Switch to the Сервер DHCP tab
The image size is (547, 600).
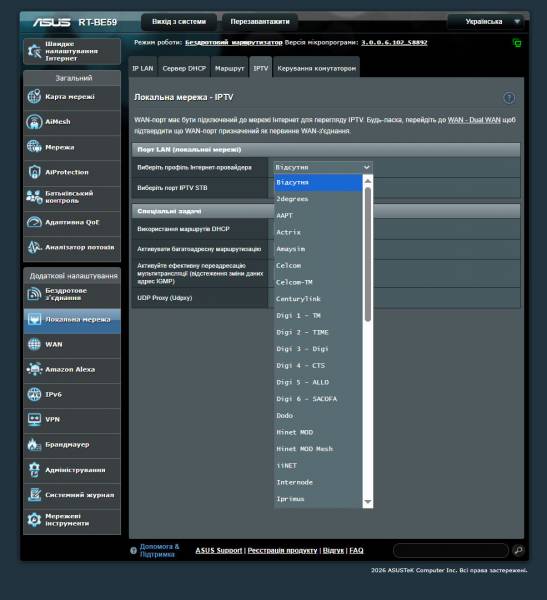(x=184, y=68)
